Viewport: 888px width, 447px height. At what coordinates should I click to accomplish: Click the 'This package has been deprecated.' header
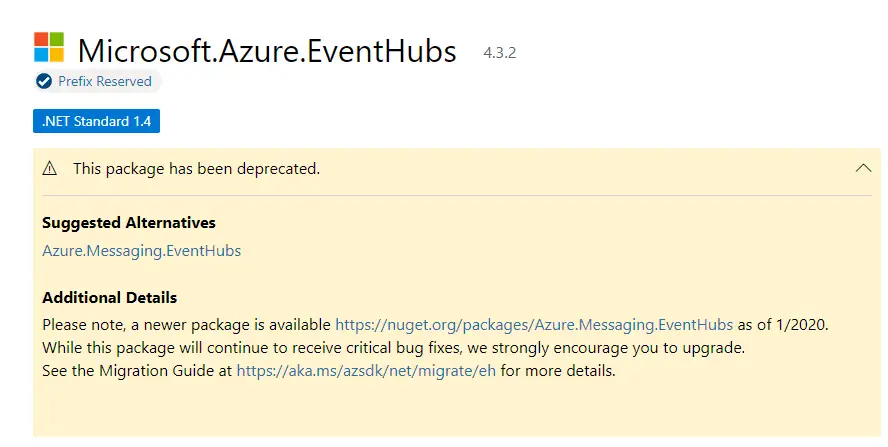tap(197, 169)
